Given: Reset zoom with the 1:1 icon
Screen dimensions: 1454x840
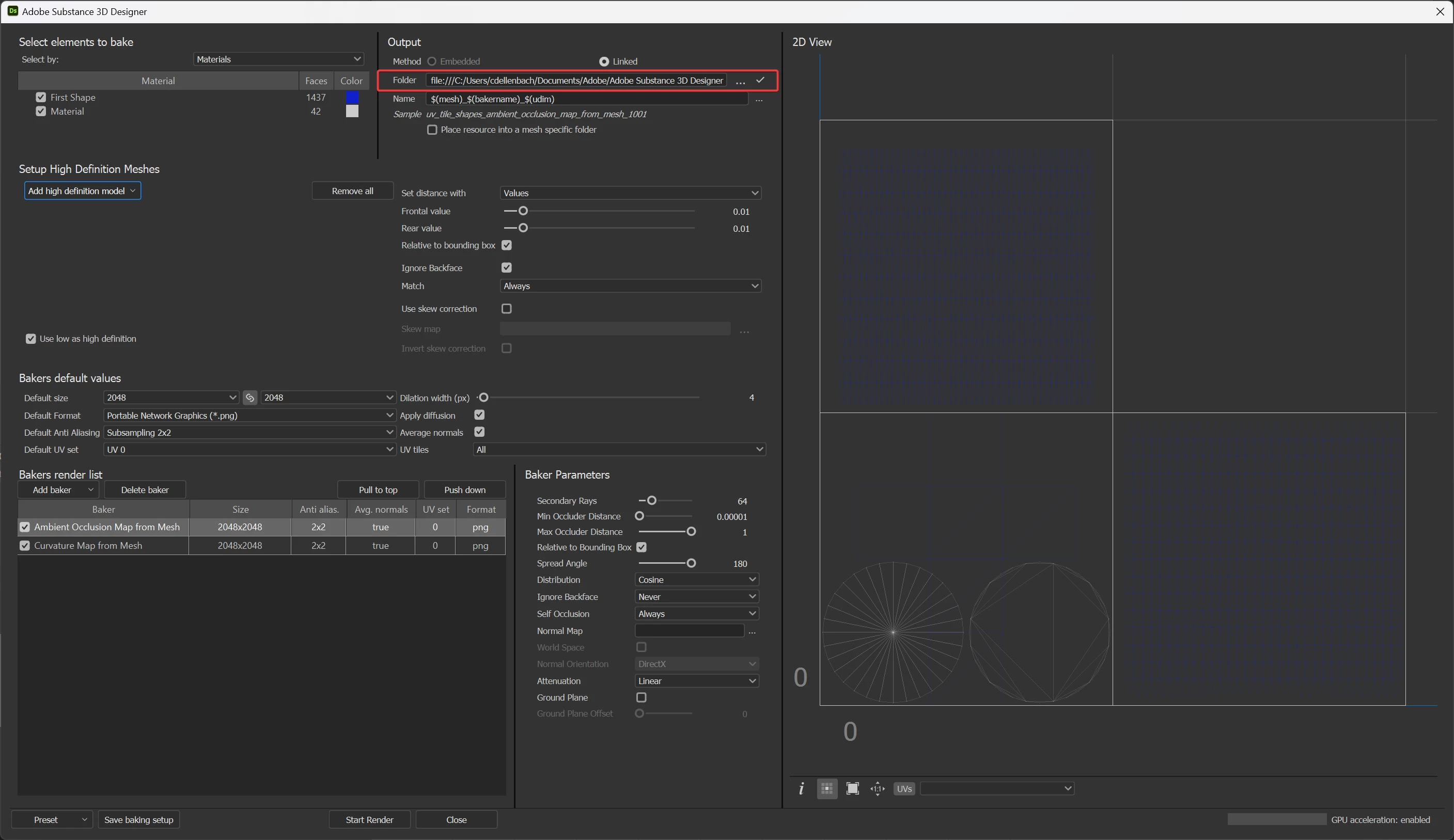Looking at the screenshot, I should coord(878,789).
